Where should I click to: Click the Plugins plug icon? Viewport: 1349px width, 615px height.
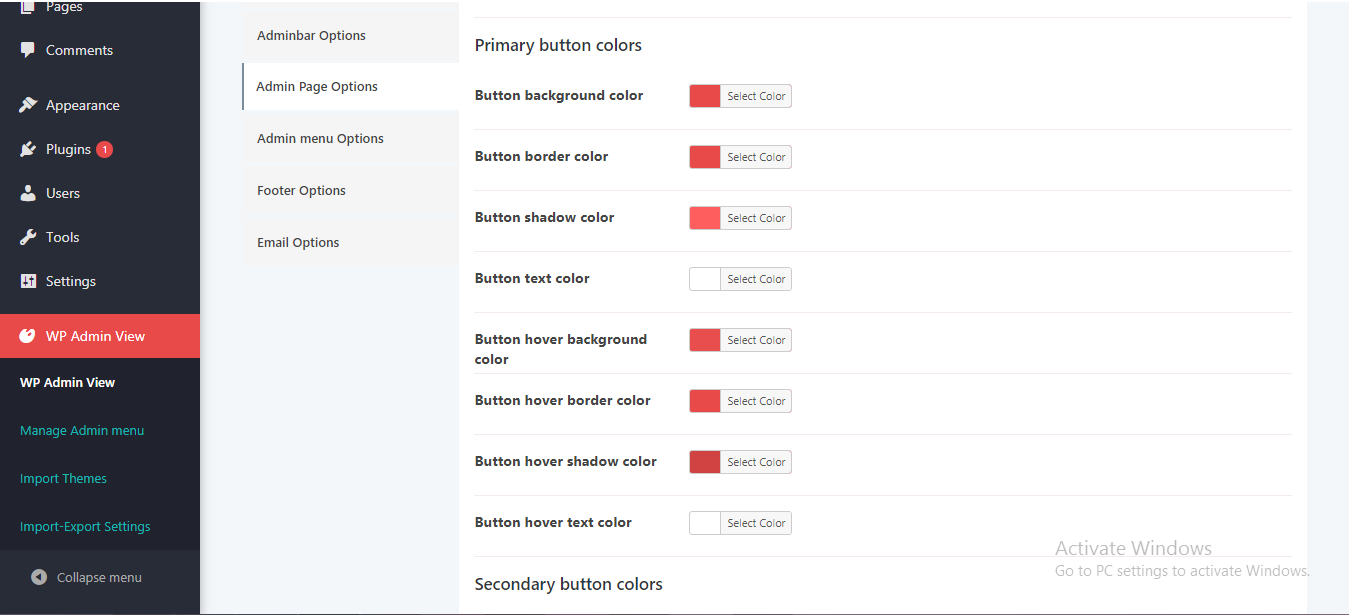[x=28, y=149]
